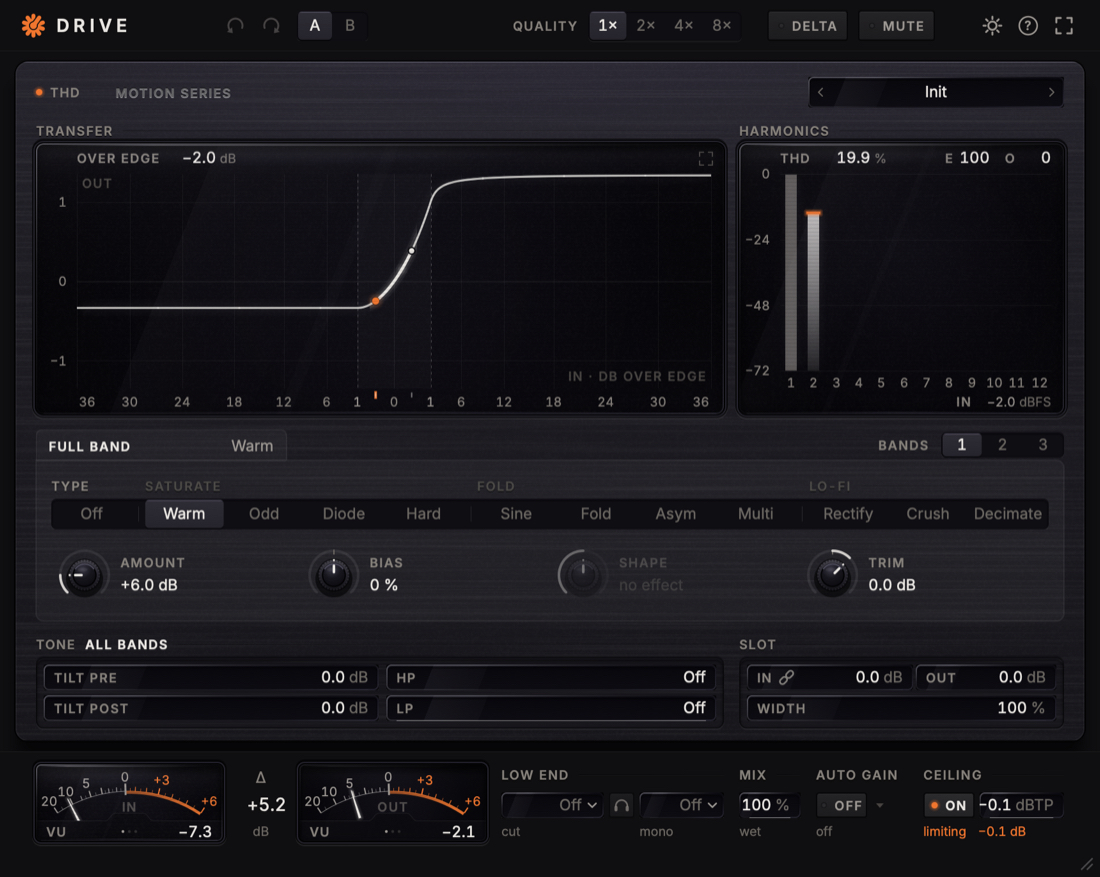The width and height of the screenshot is (1100, 877).
Task: Select A state slot
Action: pos(315,26)
